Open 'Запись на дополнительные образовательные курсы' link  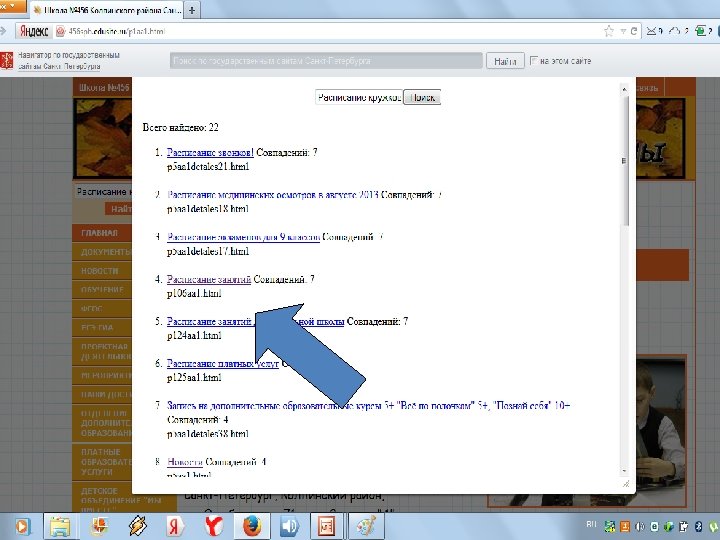point(368,405)
